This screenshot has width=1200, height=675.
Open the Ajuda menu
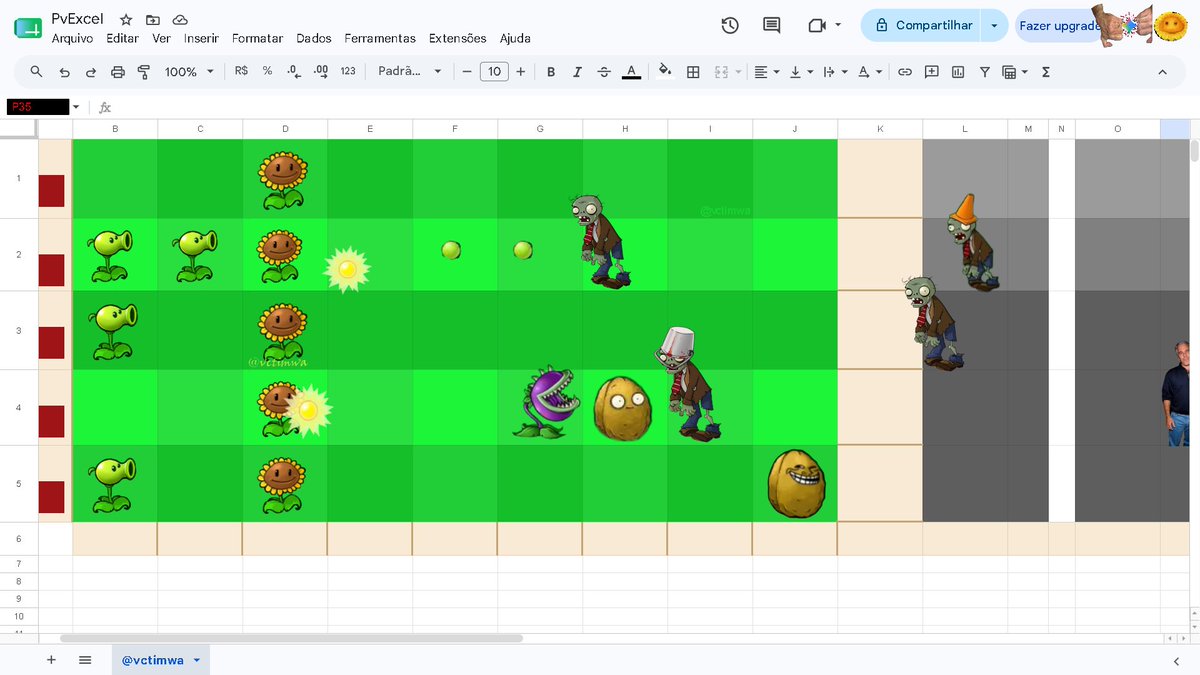(515, 38)
